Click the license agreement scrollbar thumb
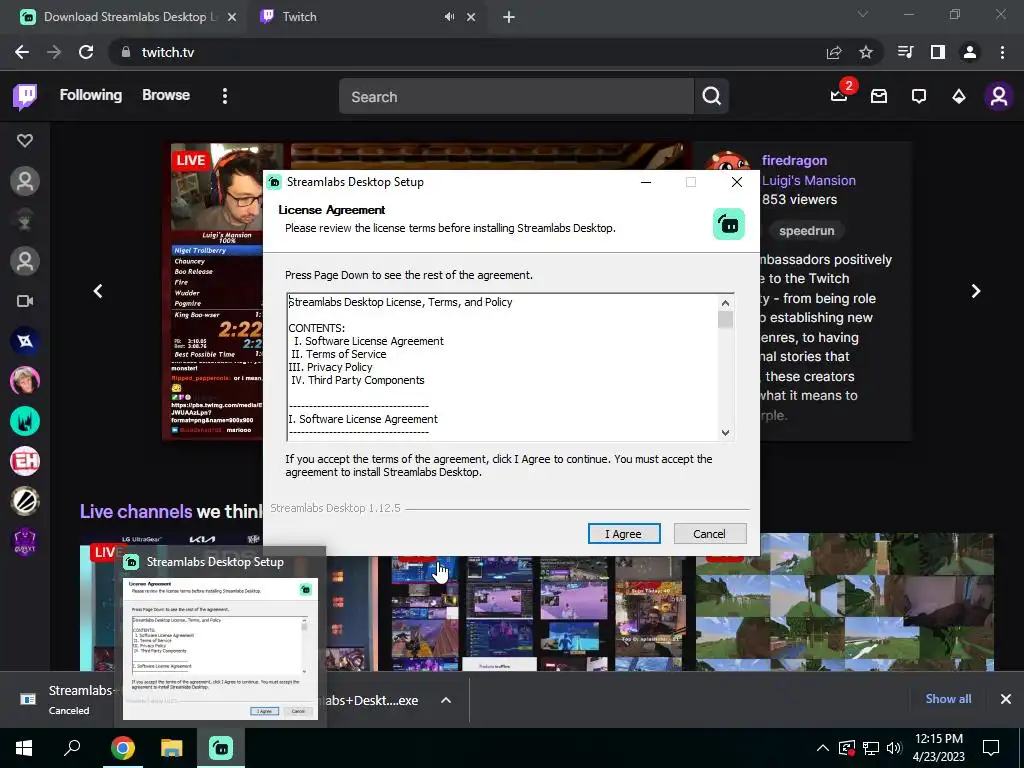Image resolution: width=1024 pixels, height=768 pixels. tap(725, 319)
